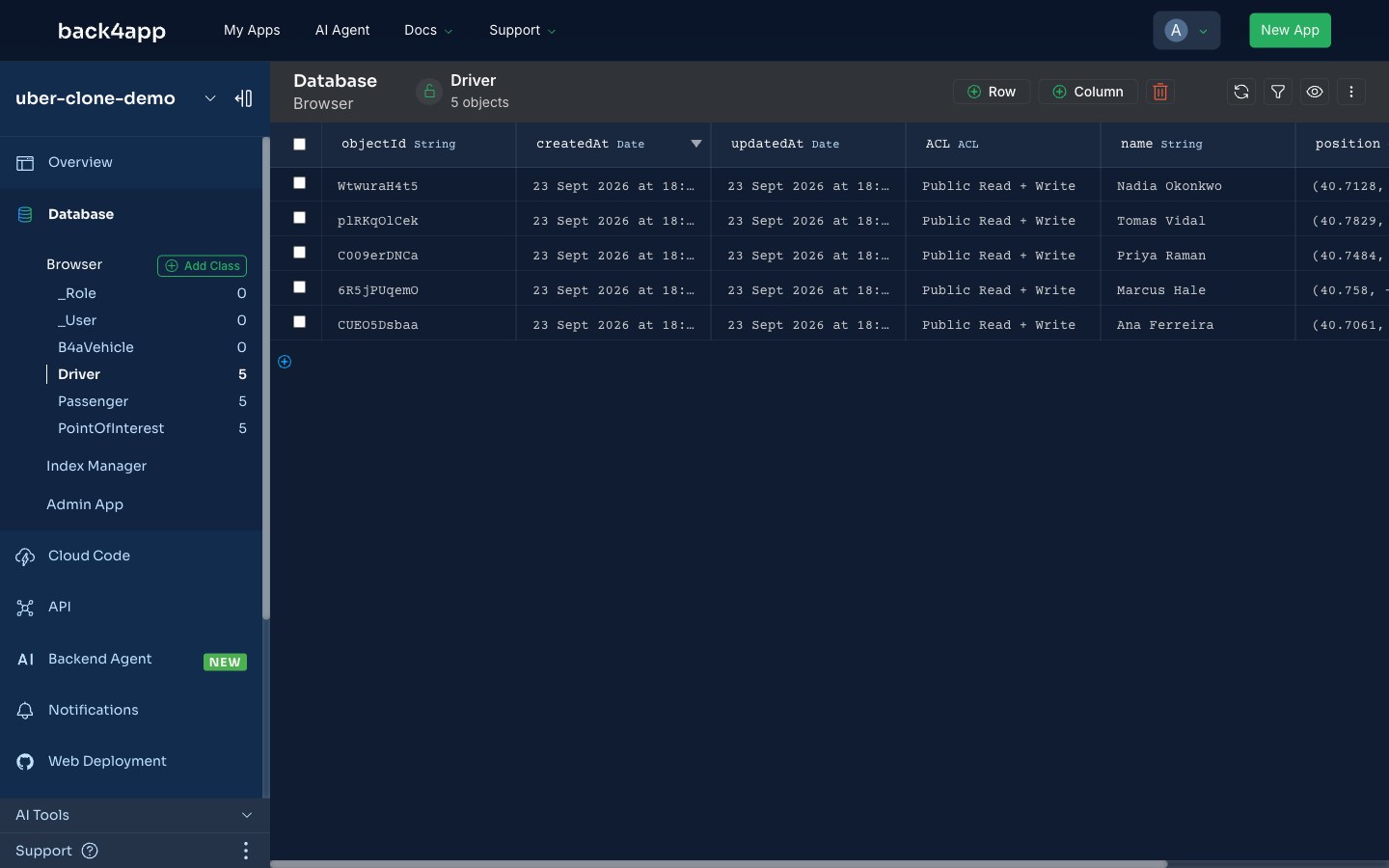Click the blue add-row plus icon below table
Viewport: 1389px width, 868px height.
coord(285,362)
